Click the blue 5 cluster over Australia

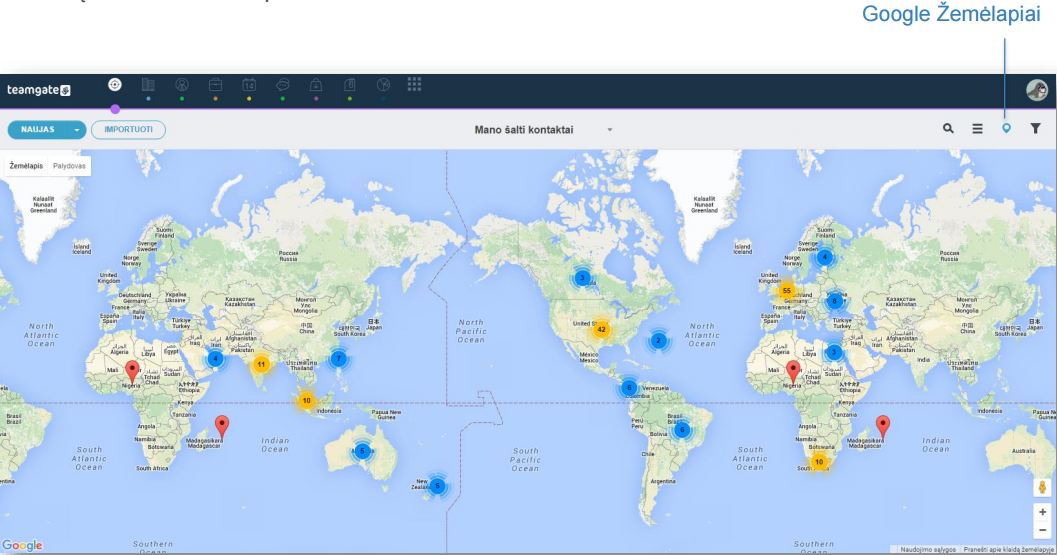coord(362,450)
